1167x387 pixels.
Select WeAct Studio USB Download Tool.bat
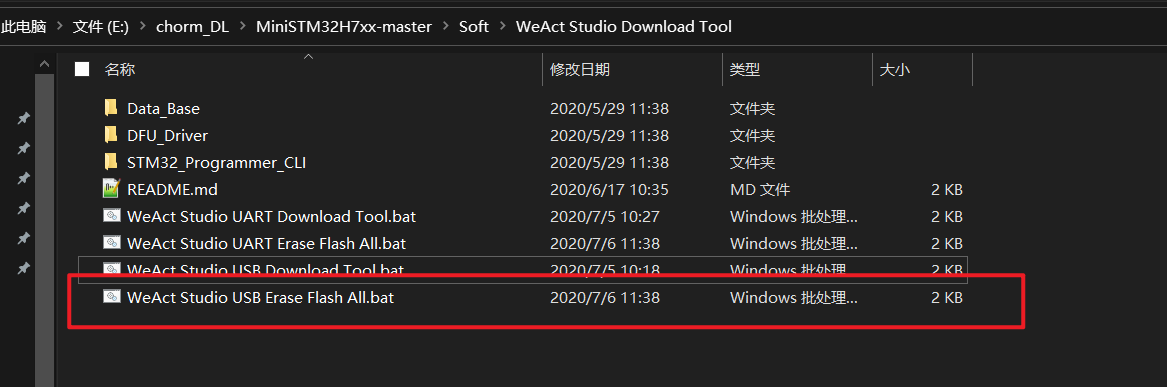[266, 269]
